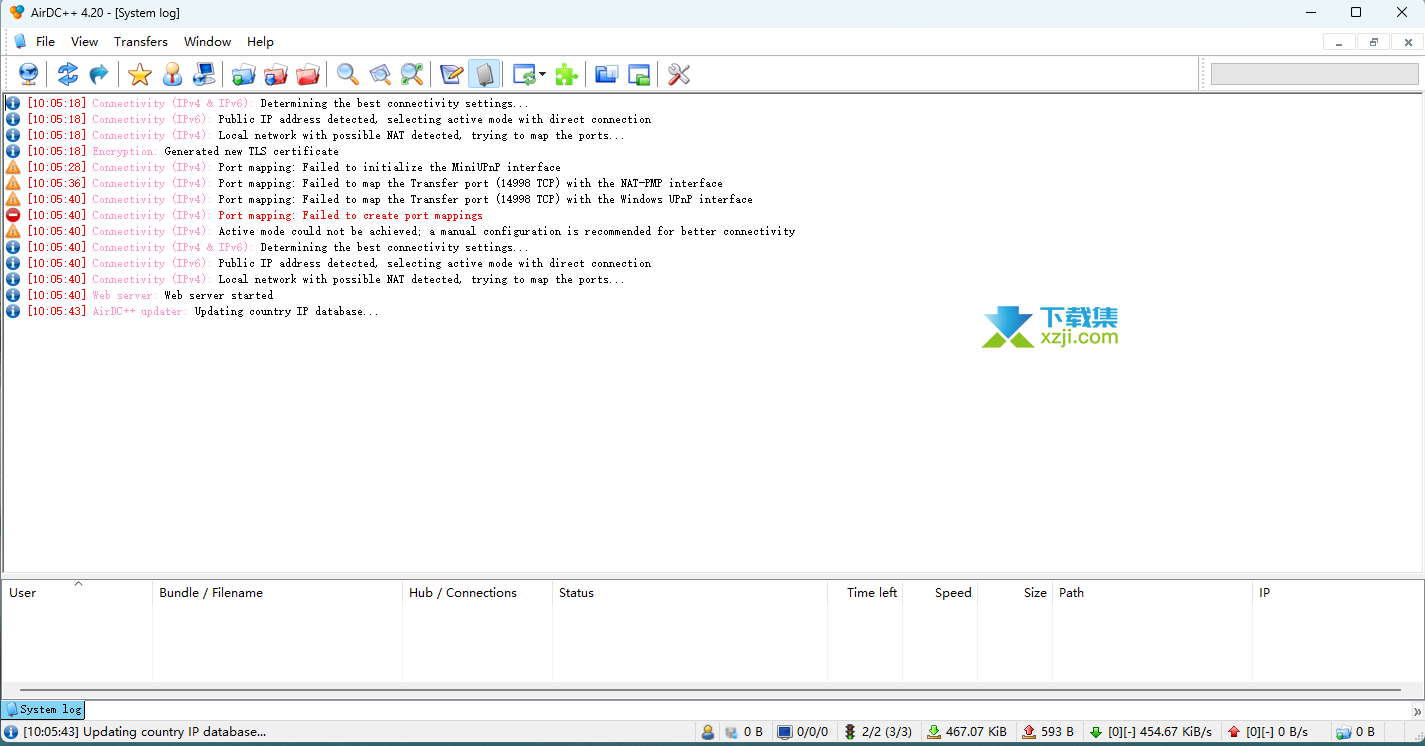Screen dimensions: 1425x746
Task: Open Search Spy with the green-arrow magnifier icon
Action: tap(412, 74)
